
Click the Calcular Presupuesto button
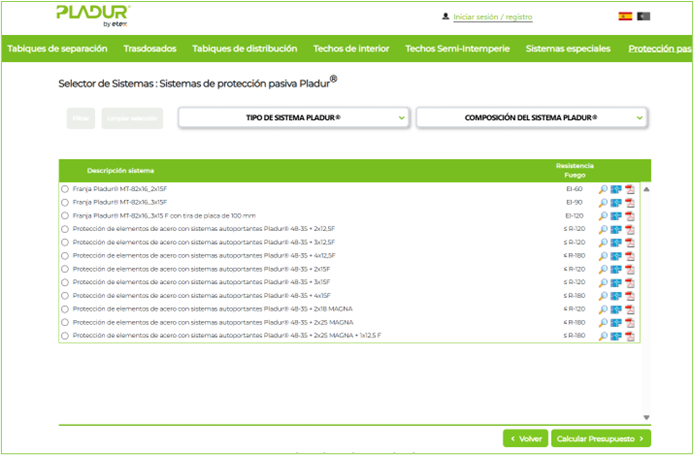[602, 438]
